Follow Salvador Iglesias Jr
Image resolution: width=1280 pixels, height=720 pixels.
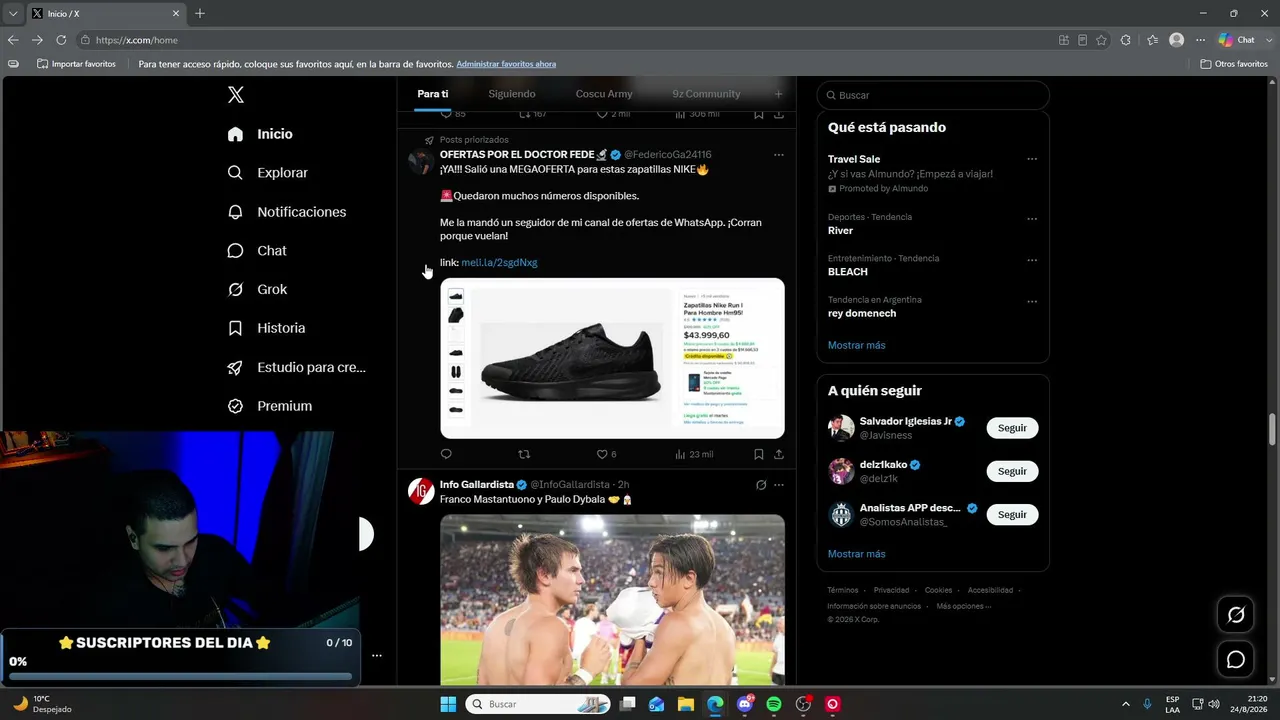1012,428
